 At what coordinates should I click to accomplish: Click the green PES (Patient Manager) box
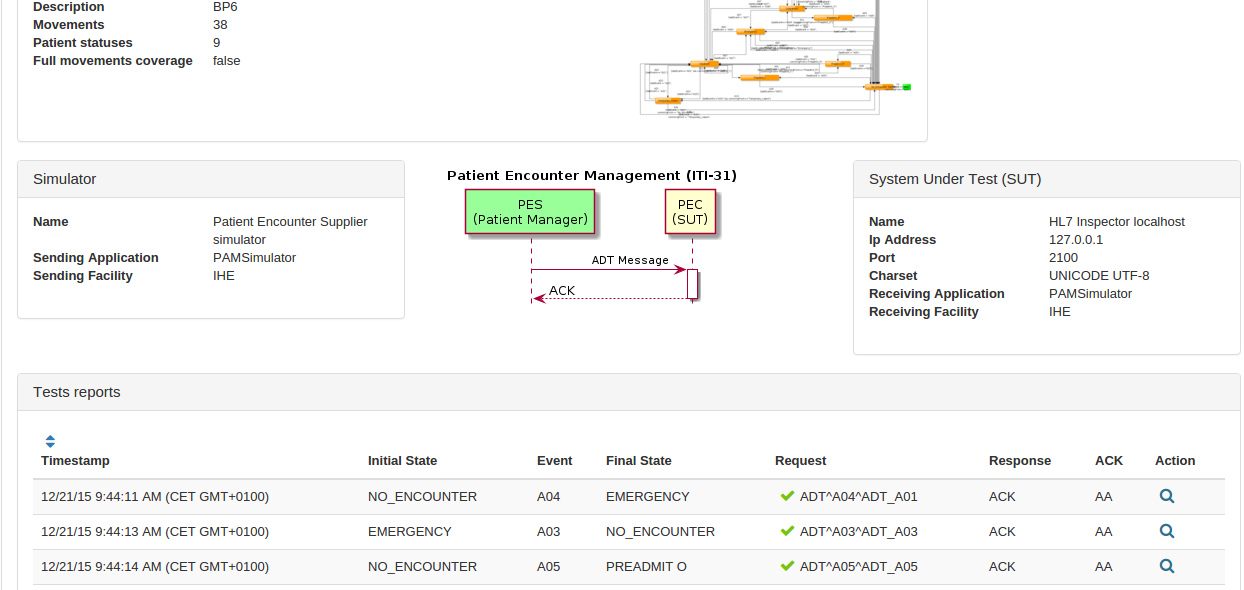[x=530, y=212]
